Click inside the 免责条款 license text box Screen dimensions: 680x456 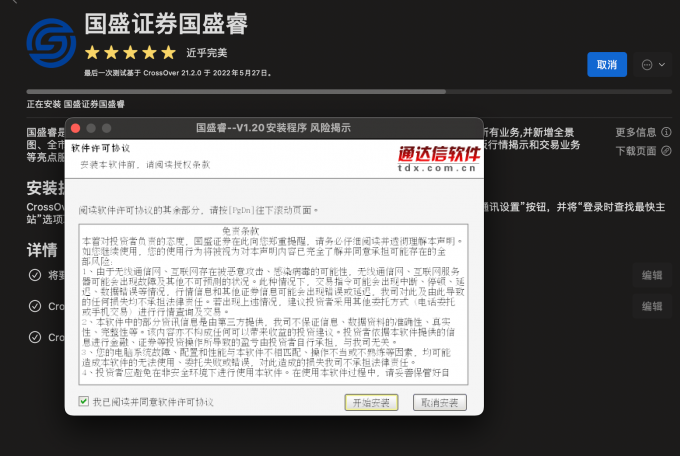point(273,304)
